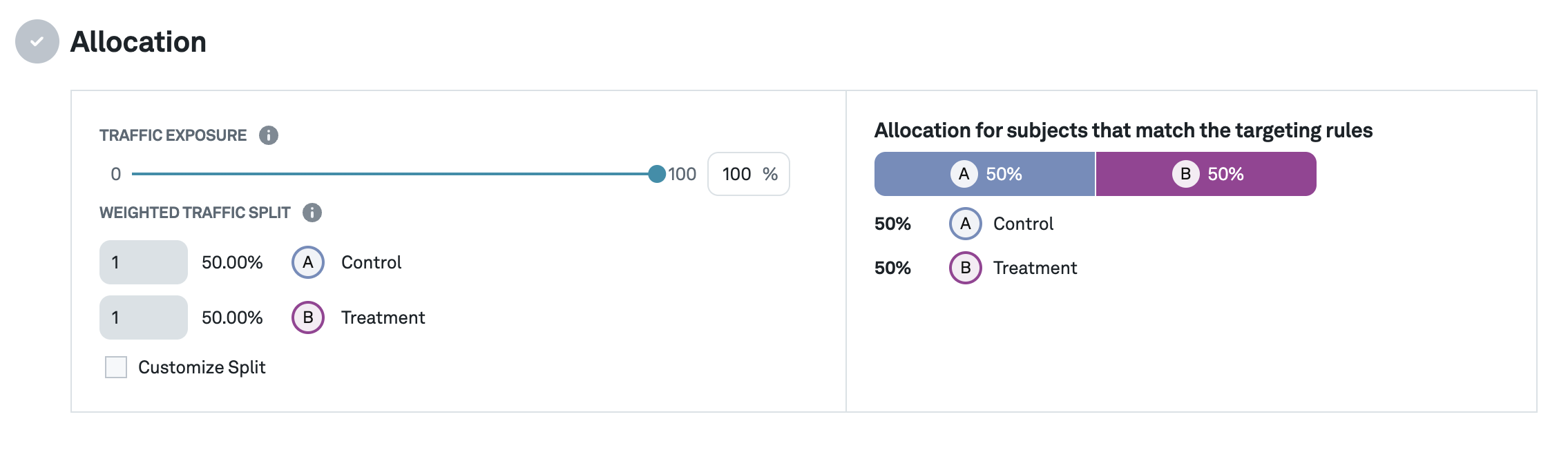Click the Allocation section heading

click(x=137, y=41)
